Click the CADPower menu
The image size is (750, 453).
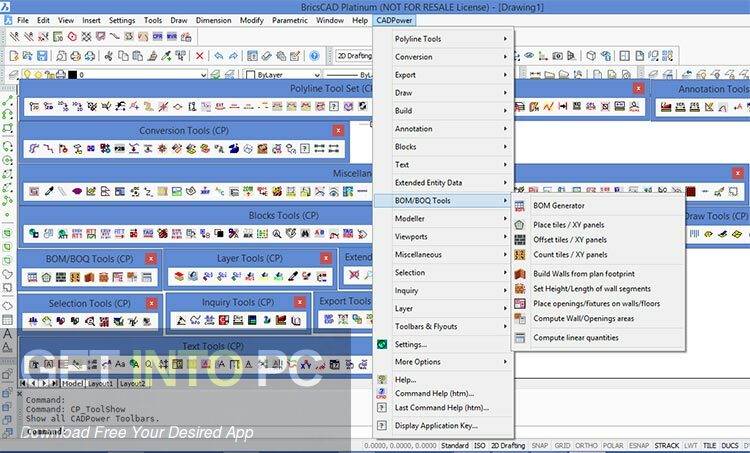pos(394,20)
